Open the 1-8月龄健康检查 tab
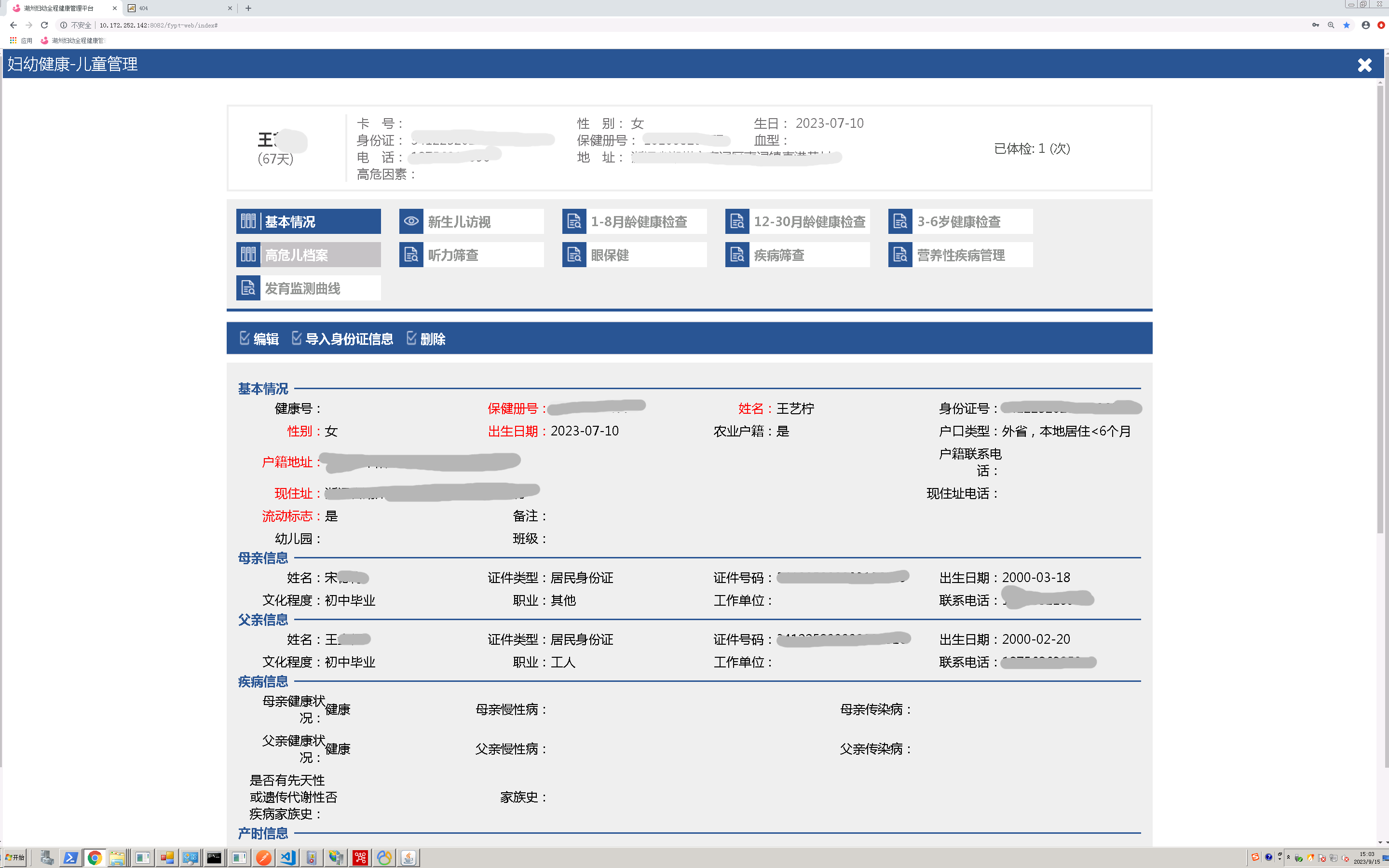The width and height of the screenshot is (1389, 868). pyautogui.click(x=634, y=221)
